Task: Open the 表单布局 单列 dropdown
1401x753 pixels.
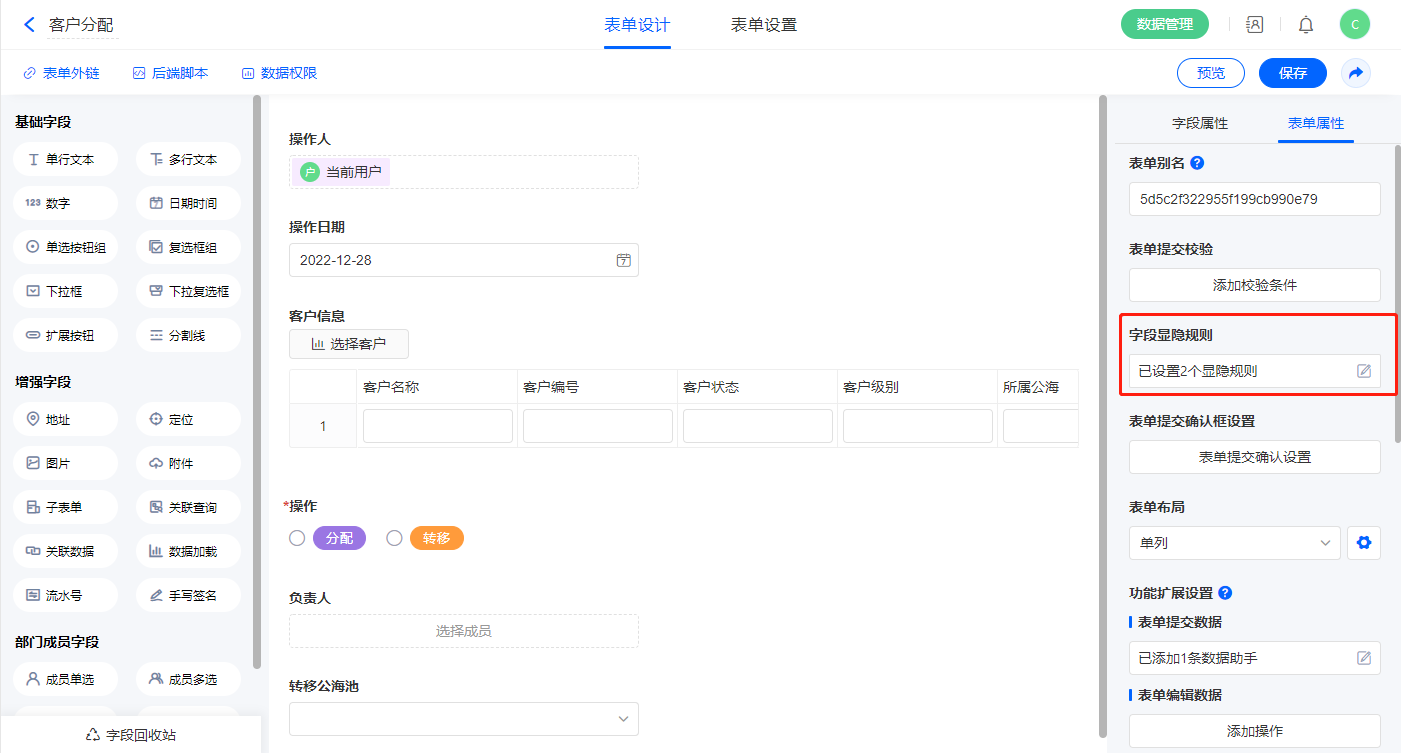Action: click(1234, 543)
